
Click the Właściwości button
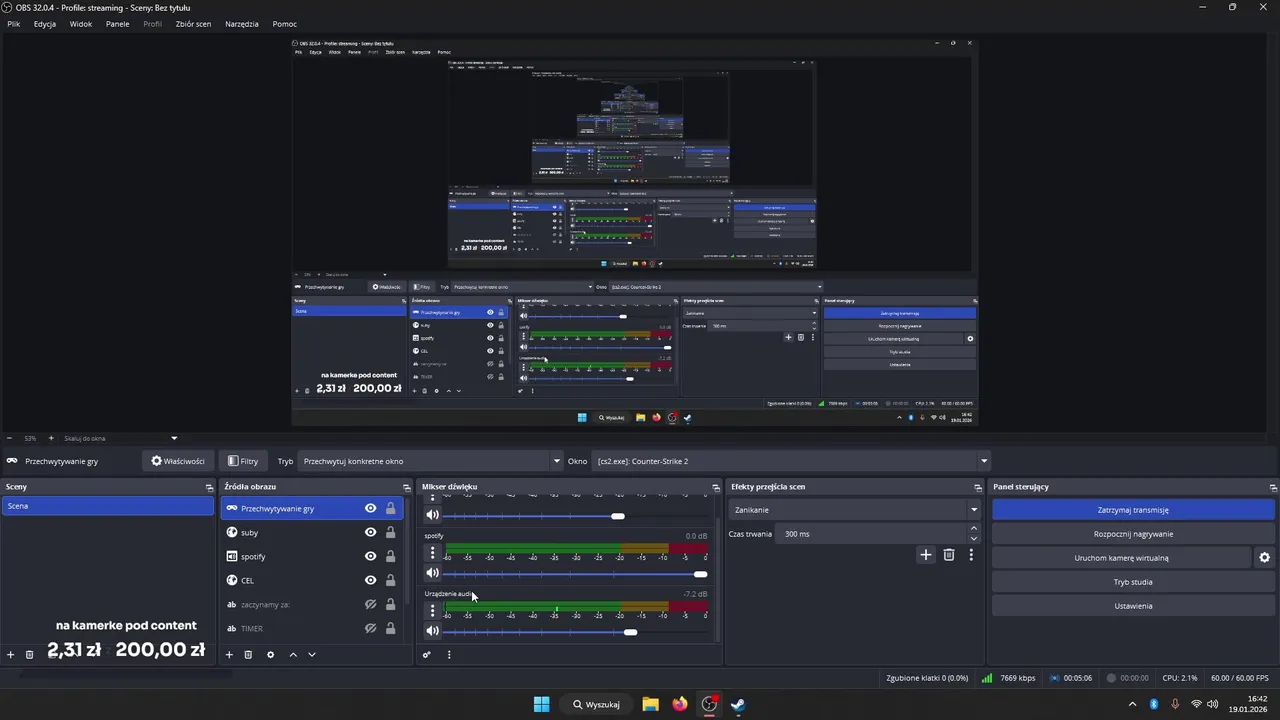click(x=177, y=461)
